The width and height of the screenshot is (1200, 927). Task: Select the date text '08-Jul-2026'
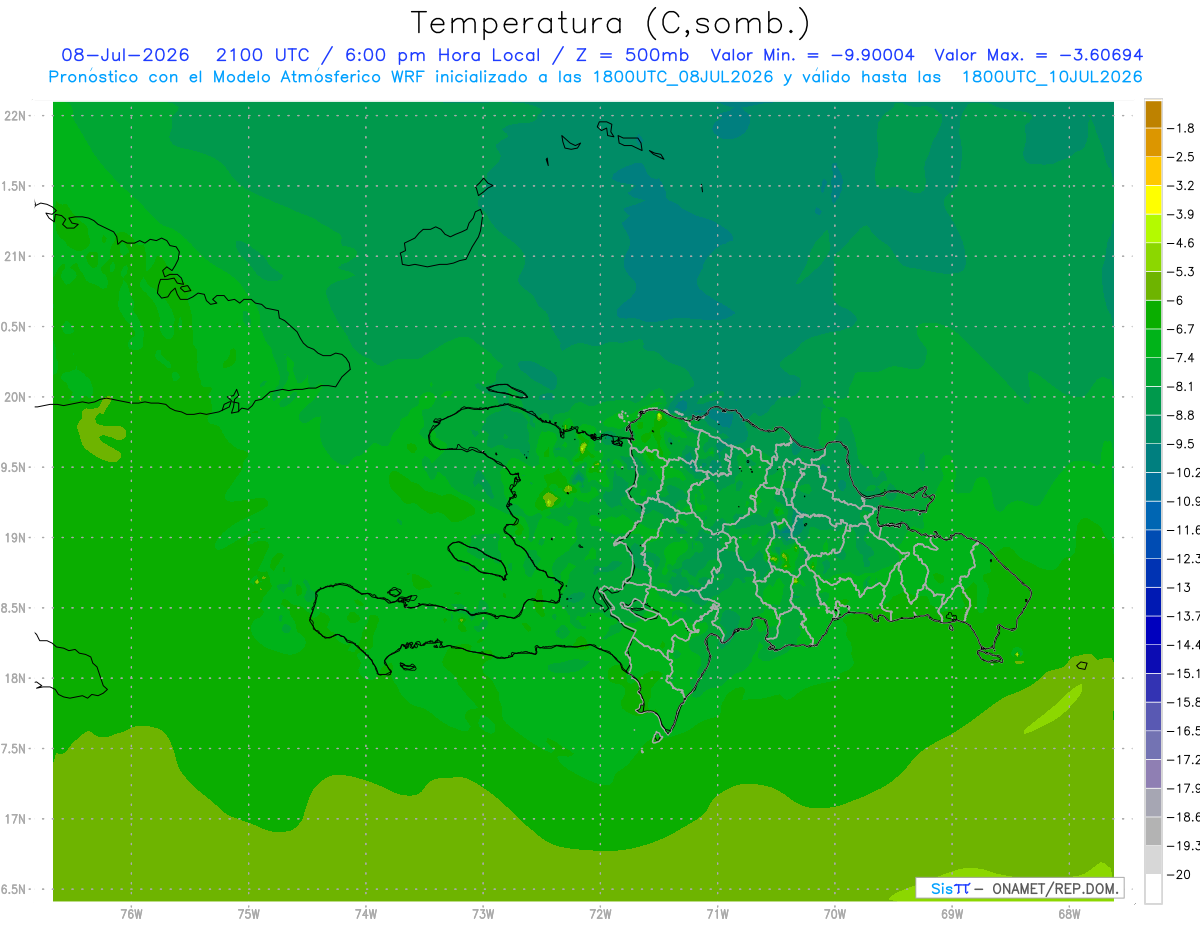(x=123, y=55)
